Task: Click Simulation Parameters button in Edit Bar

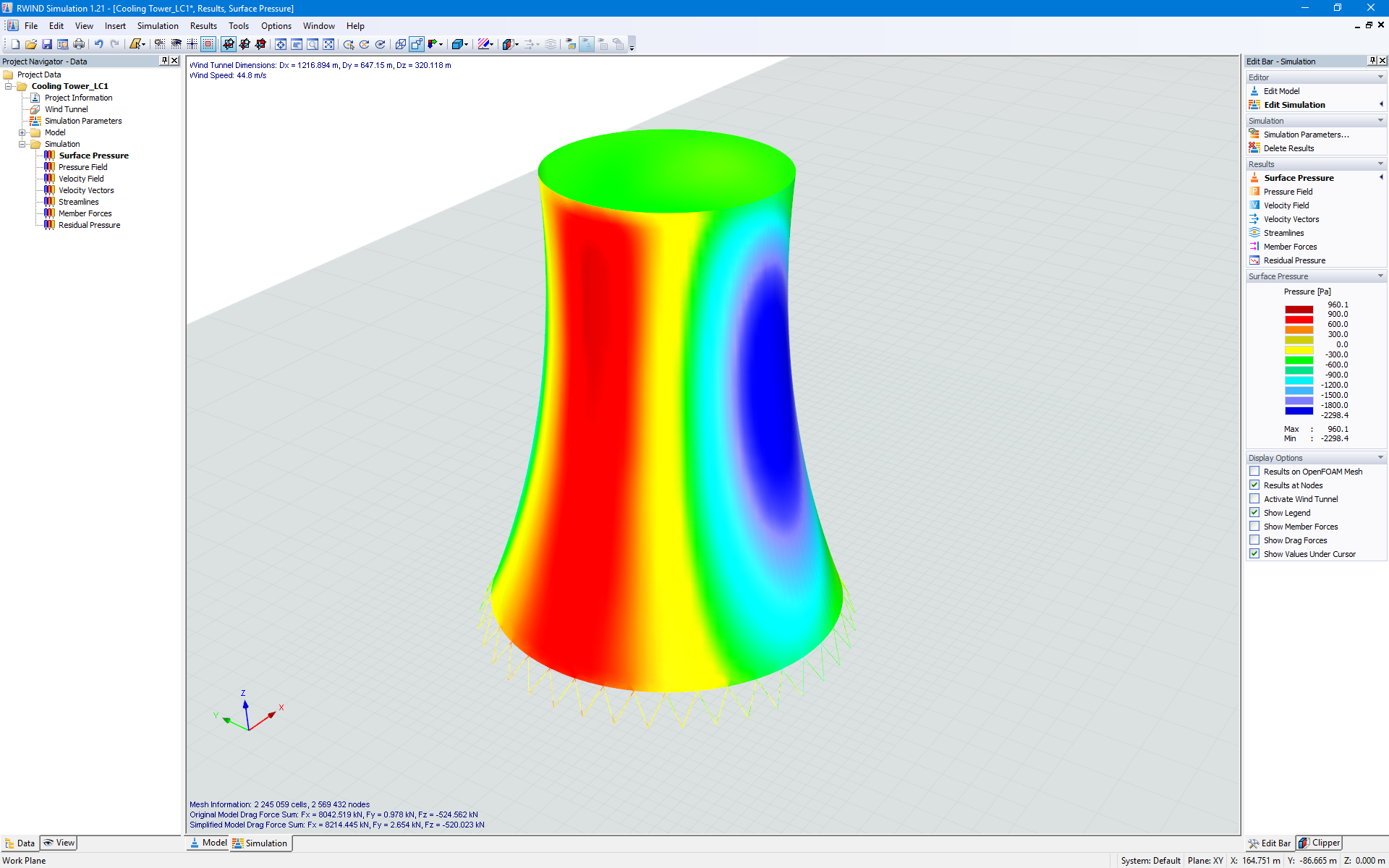Action: point(1306,134)
